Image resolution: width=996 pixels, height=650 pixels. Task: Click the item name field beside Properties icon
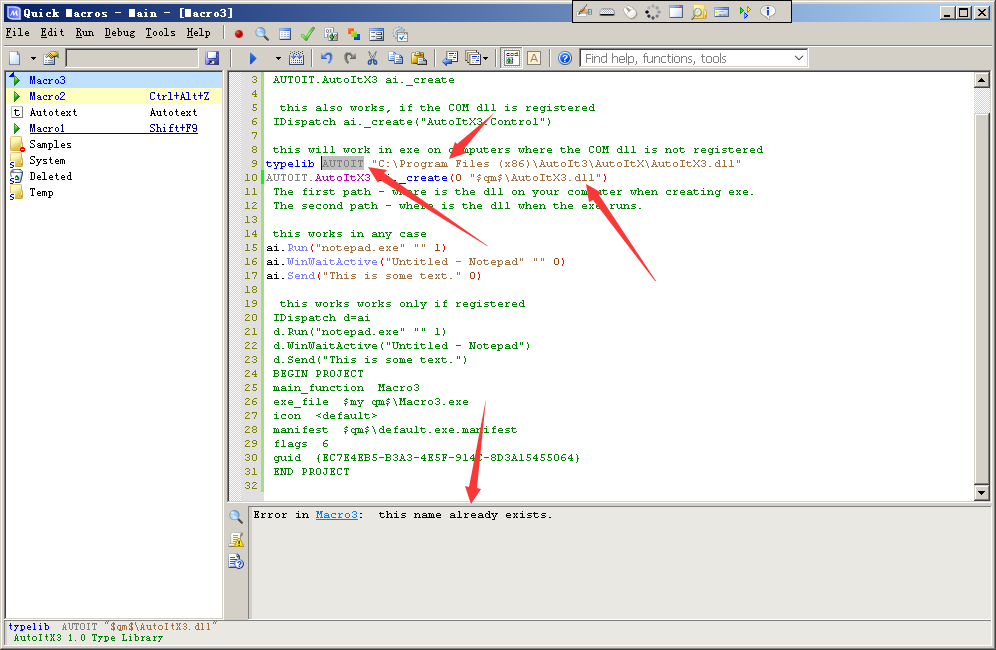(132, 58)
